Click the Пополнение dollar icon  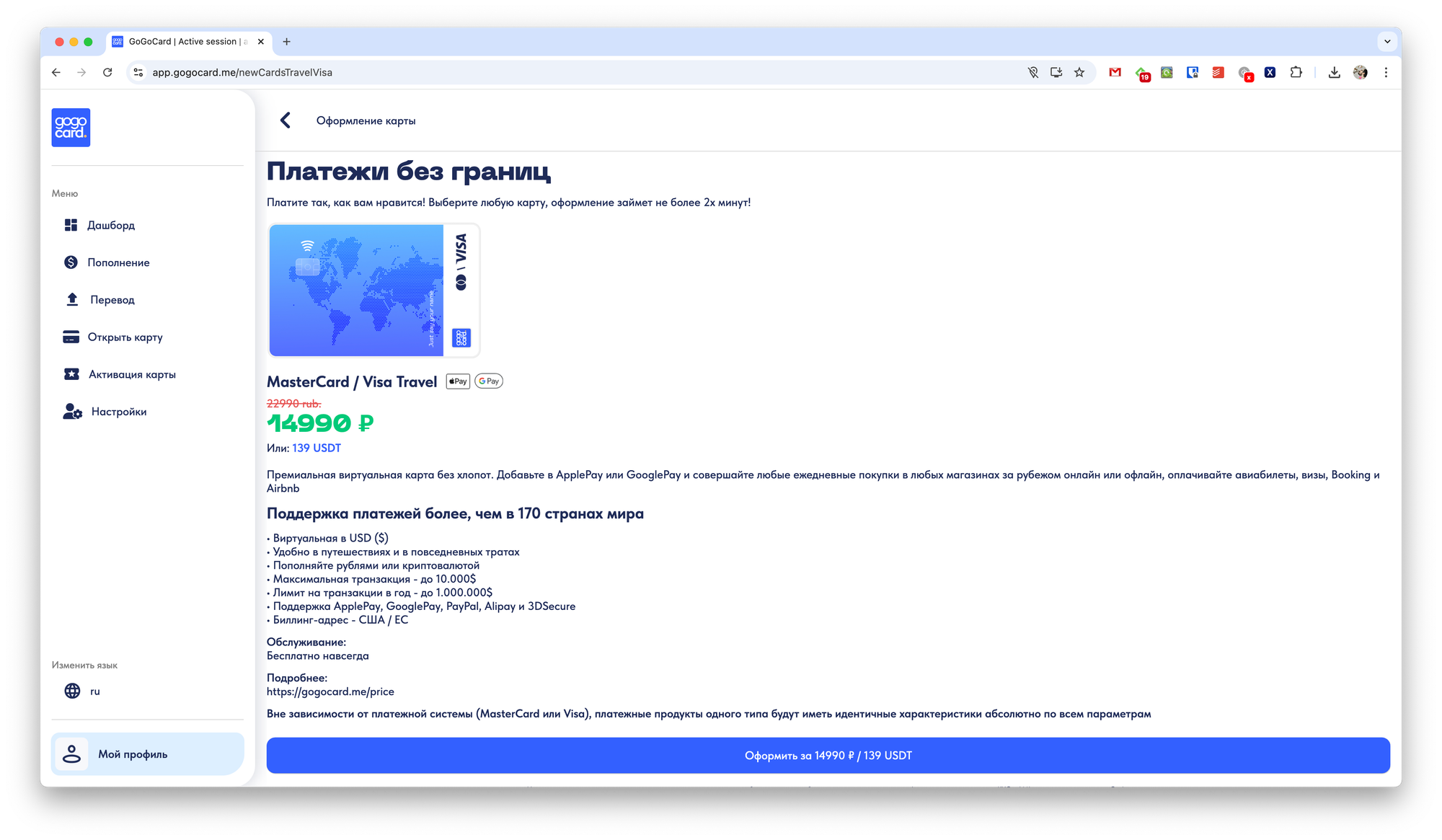pyautogui.click(x=71, y=262)
